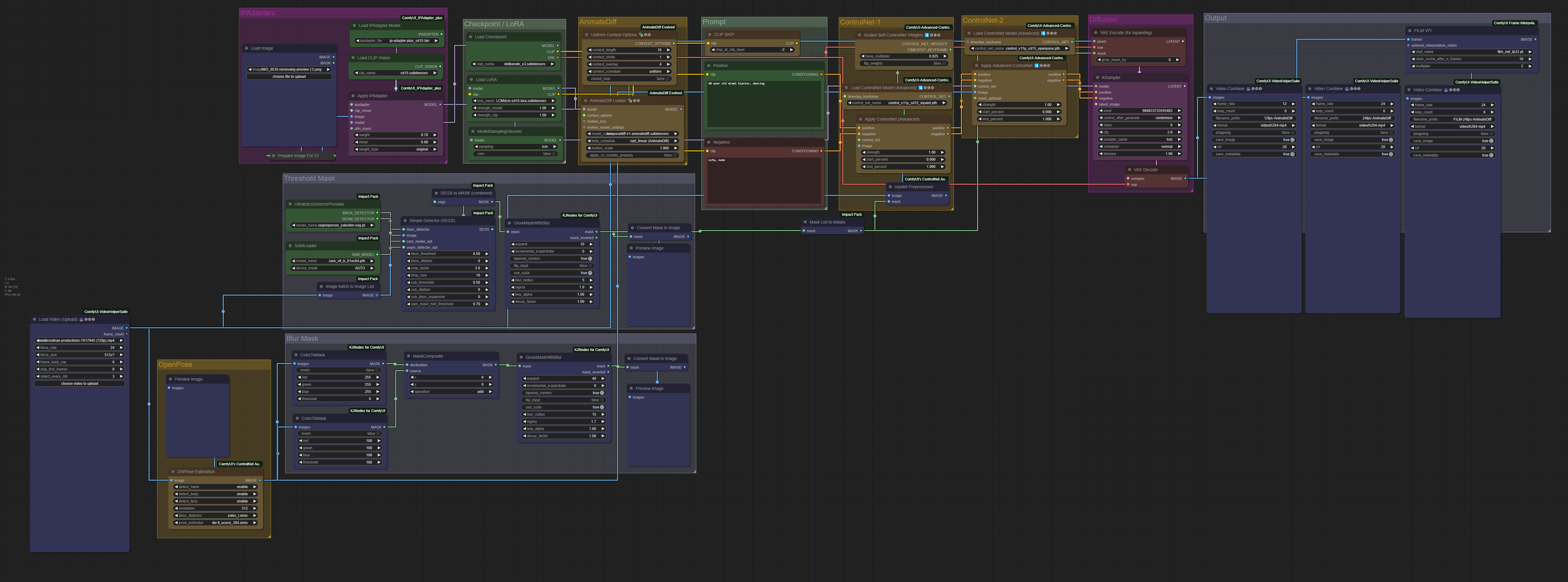Click the DWPose Estimation node's title dot
Viewport: 1568px width, 582px height.
(173, 471)
